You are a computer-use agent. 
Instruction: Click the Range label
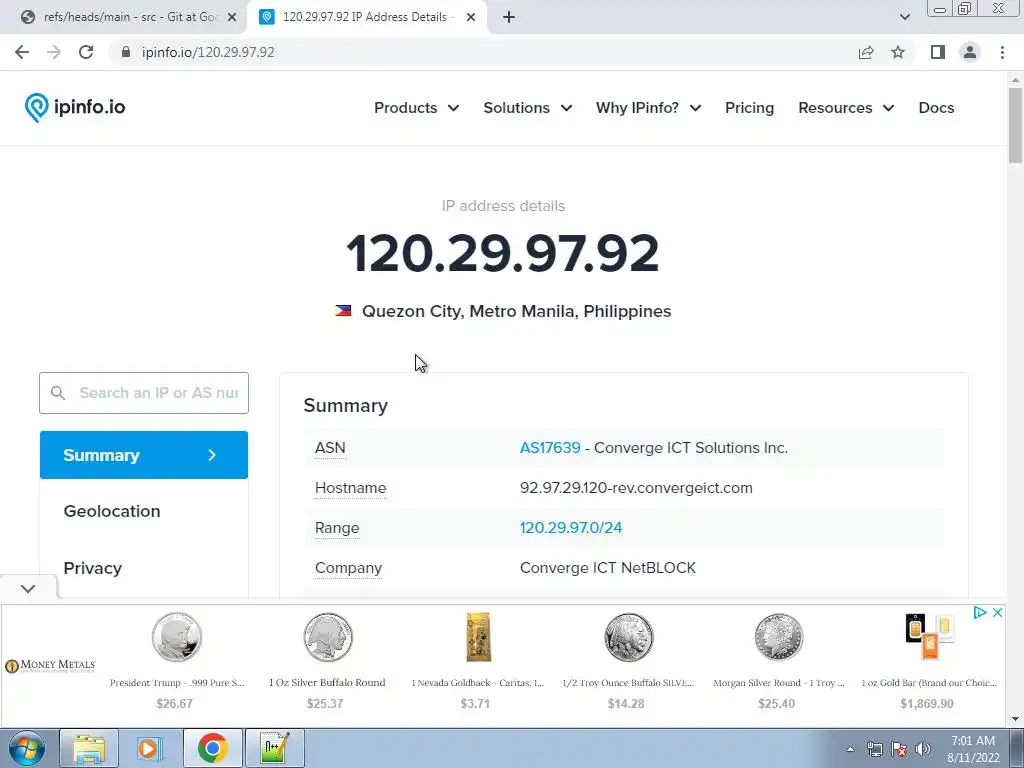point(337,527)
